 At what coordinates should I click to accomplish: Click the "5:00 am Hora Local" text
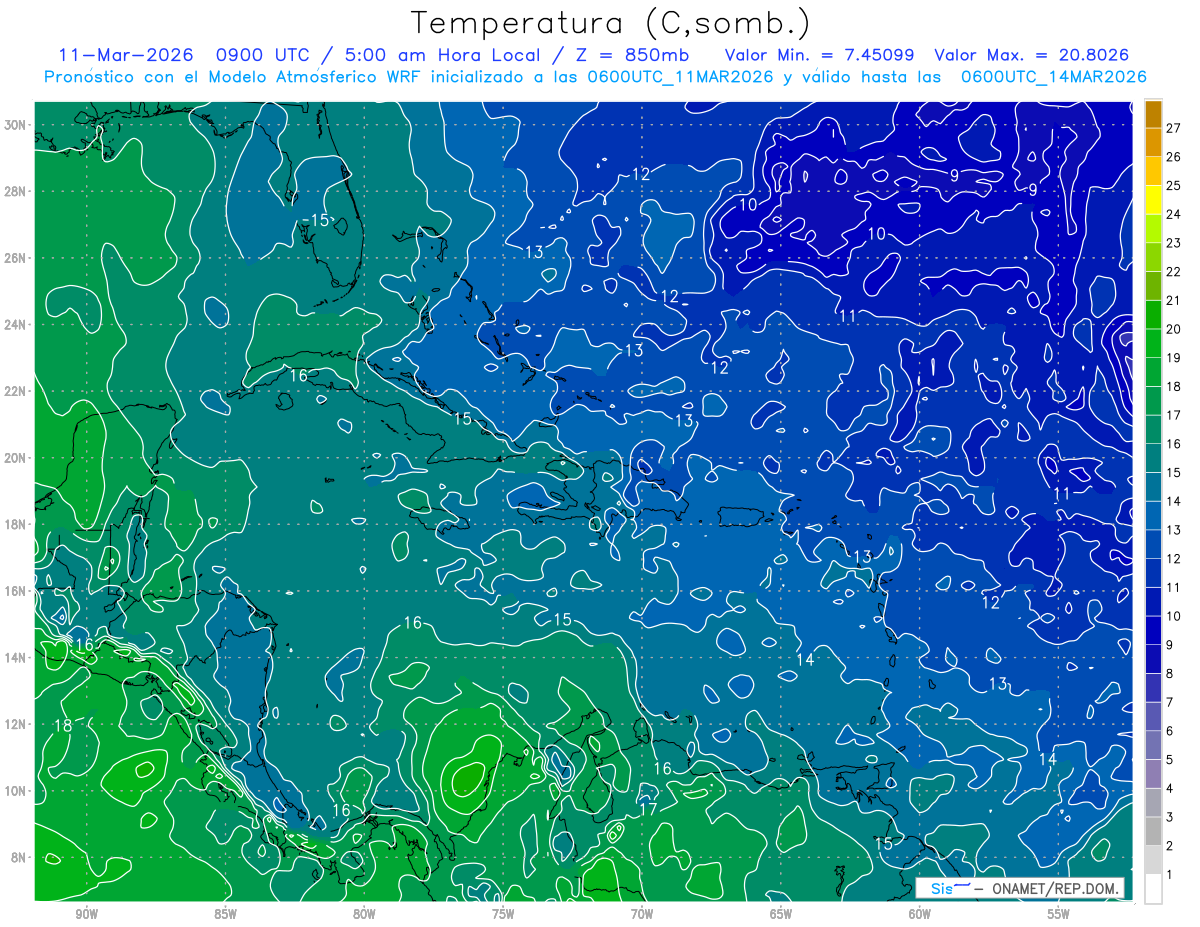pos(441,54)
